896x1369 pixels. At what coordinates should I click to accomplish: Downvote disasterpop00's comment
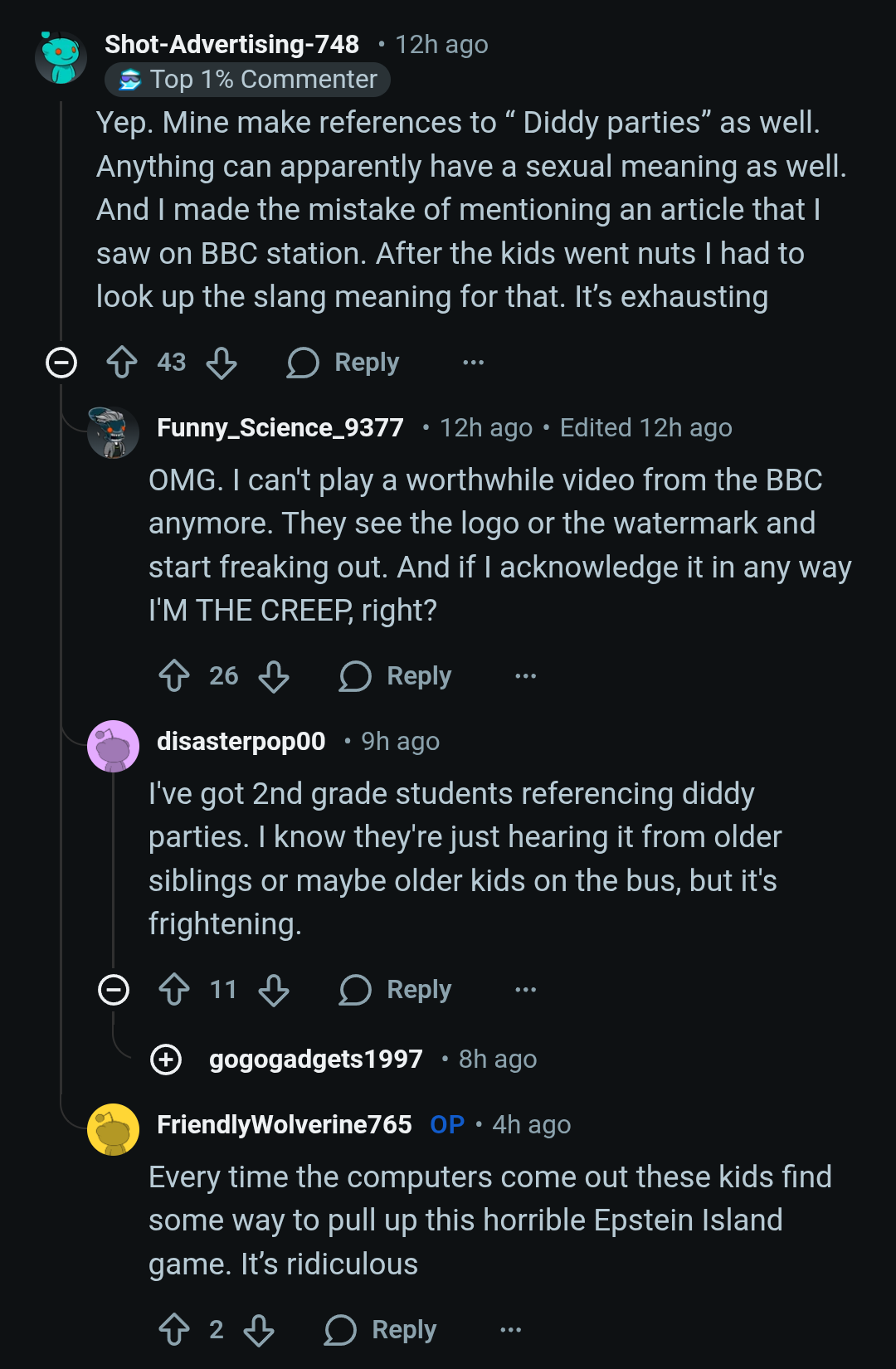[x=274, y=990]
